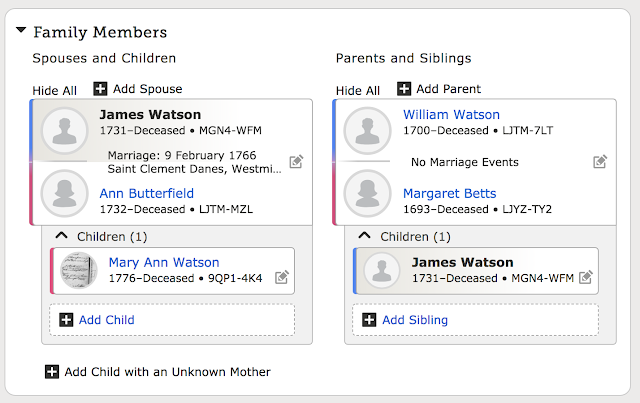
Task: Open Ann Butterfield's profile
Action: click(147, 193)
